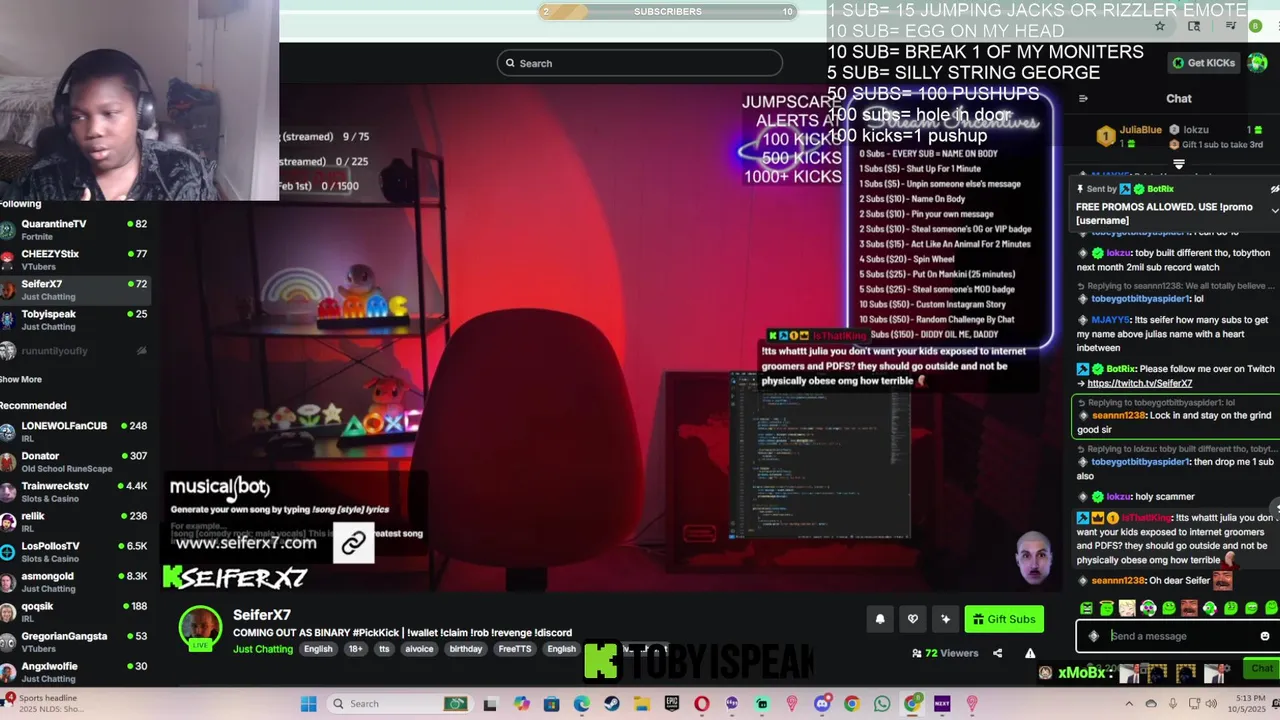This screenshot has height=720, width=1280.
Task: Click the Send a message chat input
Action: (1178, 636)
